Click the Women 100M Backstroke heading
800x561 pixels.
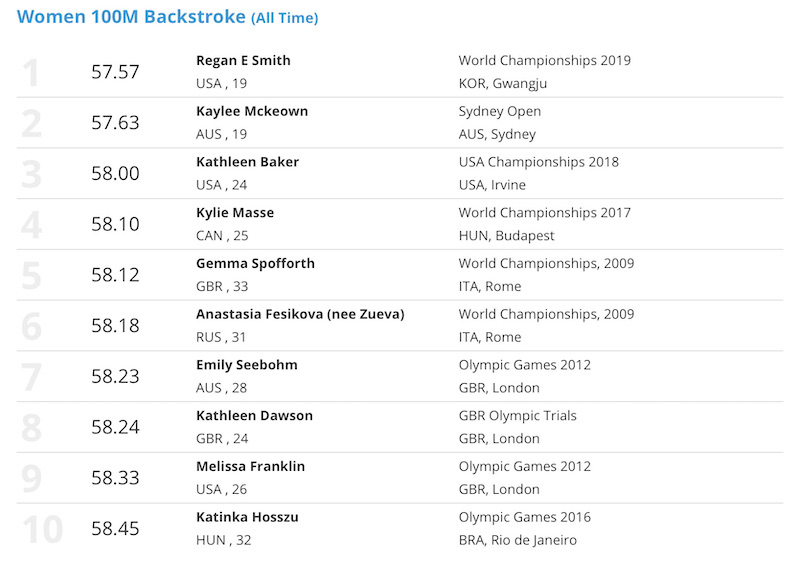[x=167, y=17]
